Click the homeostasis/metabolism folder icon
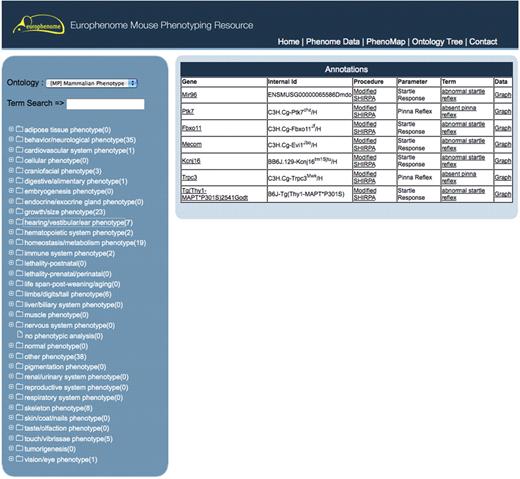The height and width of the screenshot is (479, 520). [x=19, y=242]
